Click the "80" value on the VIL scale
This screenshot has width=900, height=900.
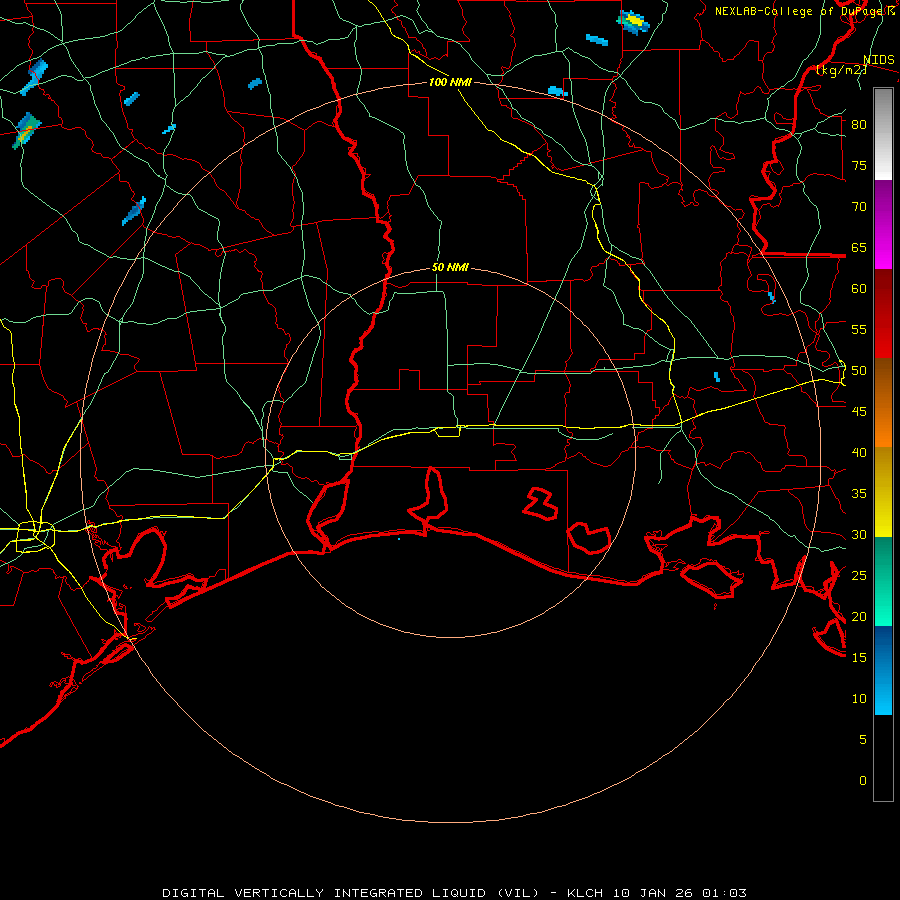(x=859, y=125)
